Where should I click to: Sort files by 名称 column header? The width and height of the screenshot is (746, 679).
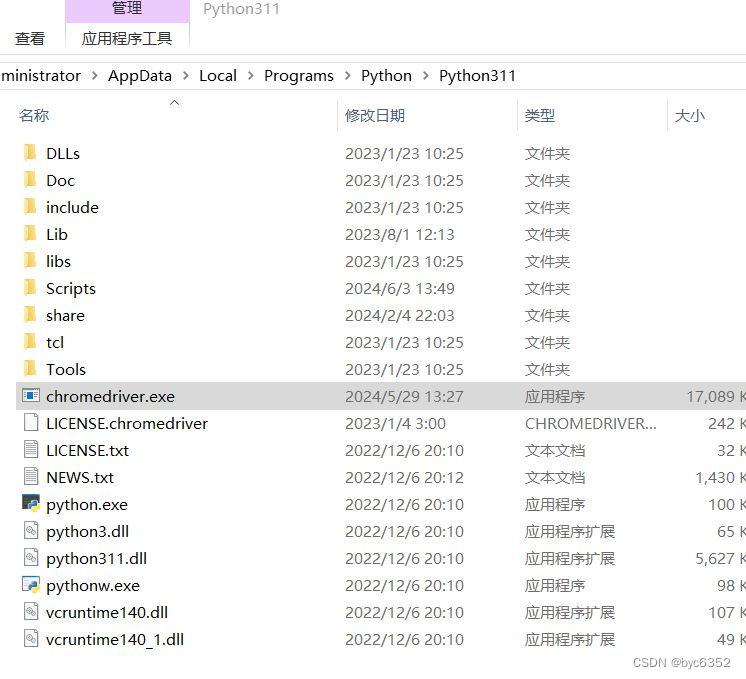click(34, 116)
